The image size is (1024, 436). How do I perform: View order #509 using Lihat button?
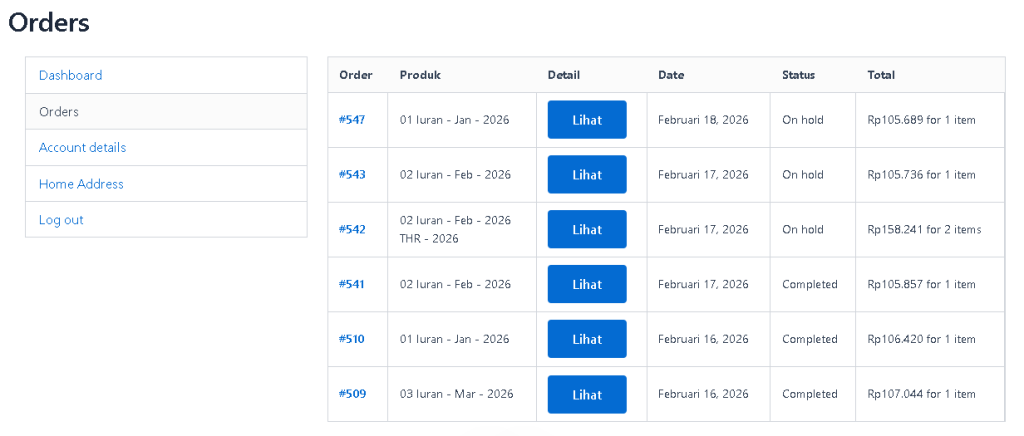(x=587, y=394)
